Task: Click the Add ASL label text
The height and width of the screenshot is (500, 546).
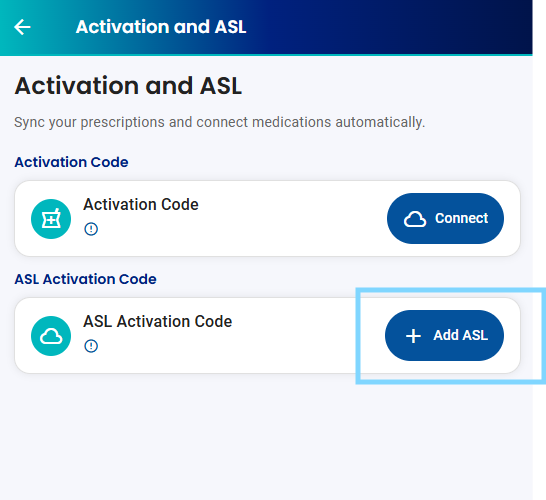Action: click(x=460, y=335)
